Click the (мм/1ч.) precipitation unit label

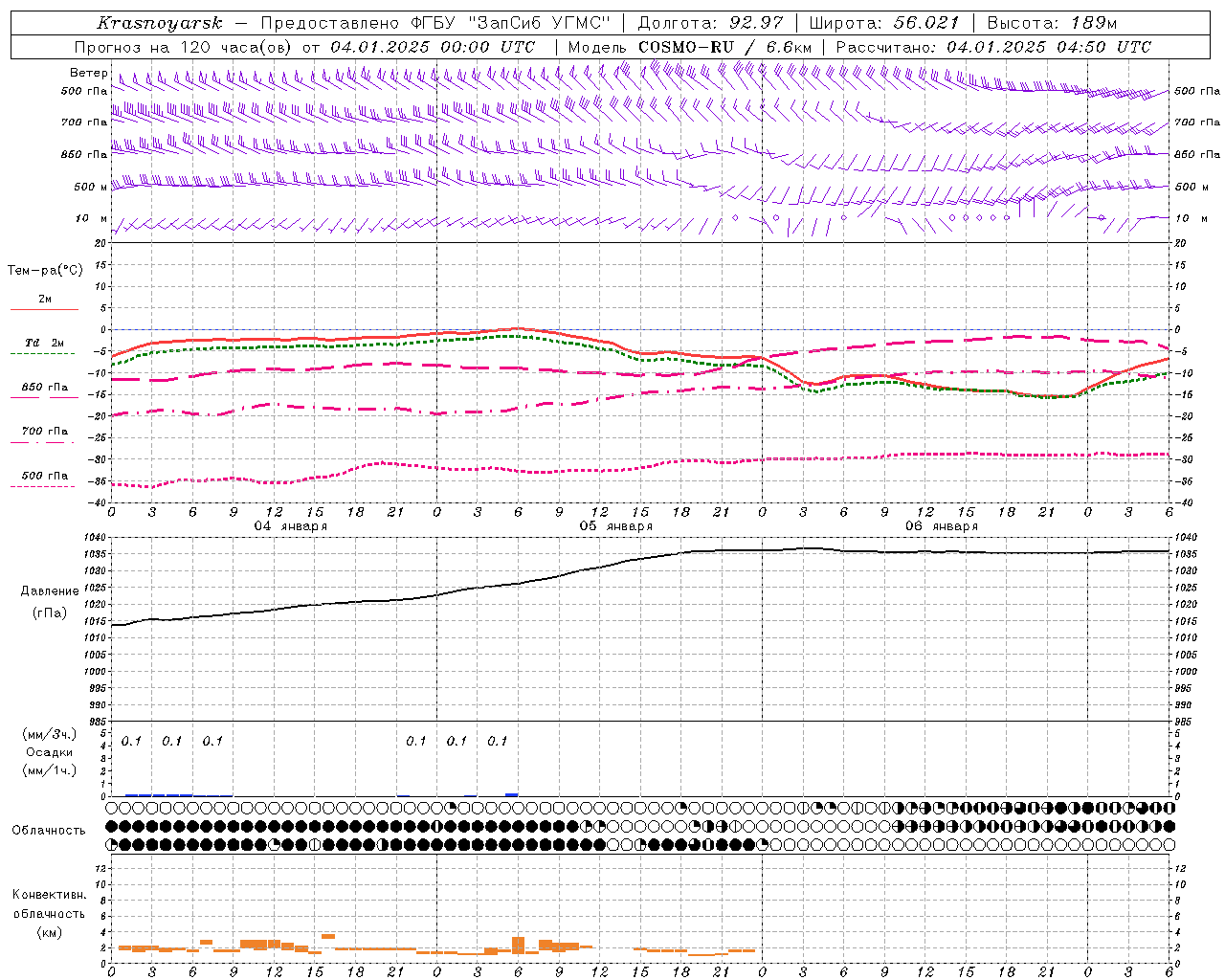coord(50,769)
